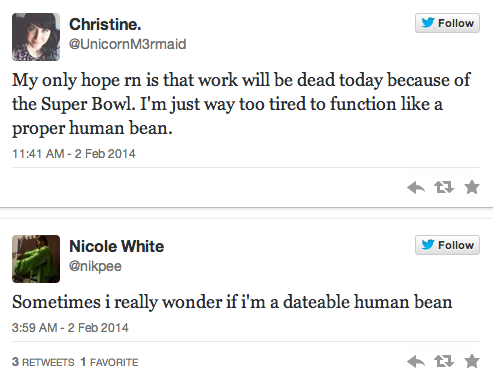This screenshot has width=493, height=377.
Task: Retweet Christine's Super Bowl tweet
Action: coord(444,187)
